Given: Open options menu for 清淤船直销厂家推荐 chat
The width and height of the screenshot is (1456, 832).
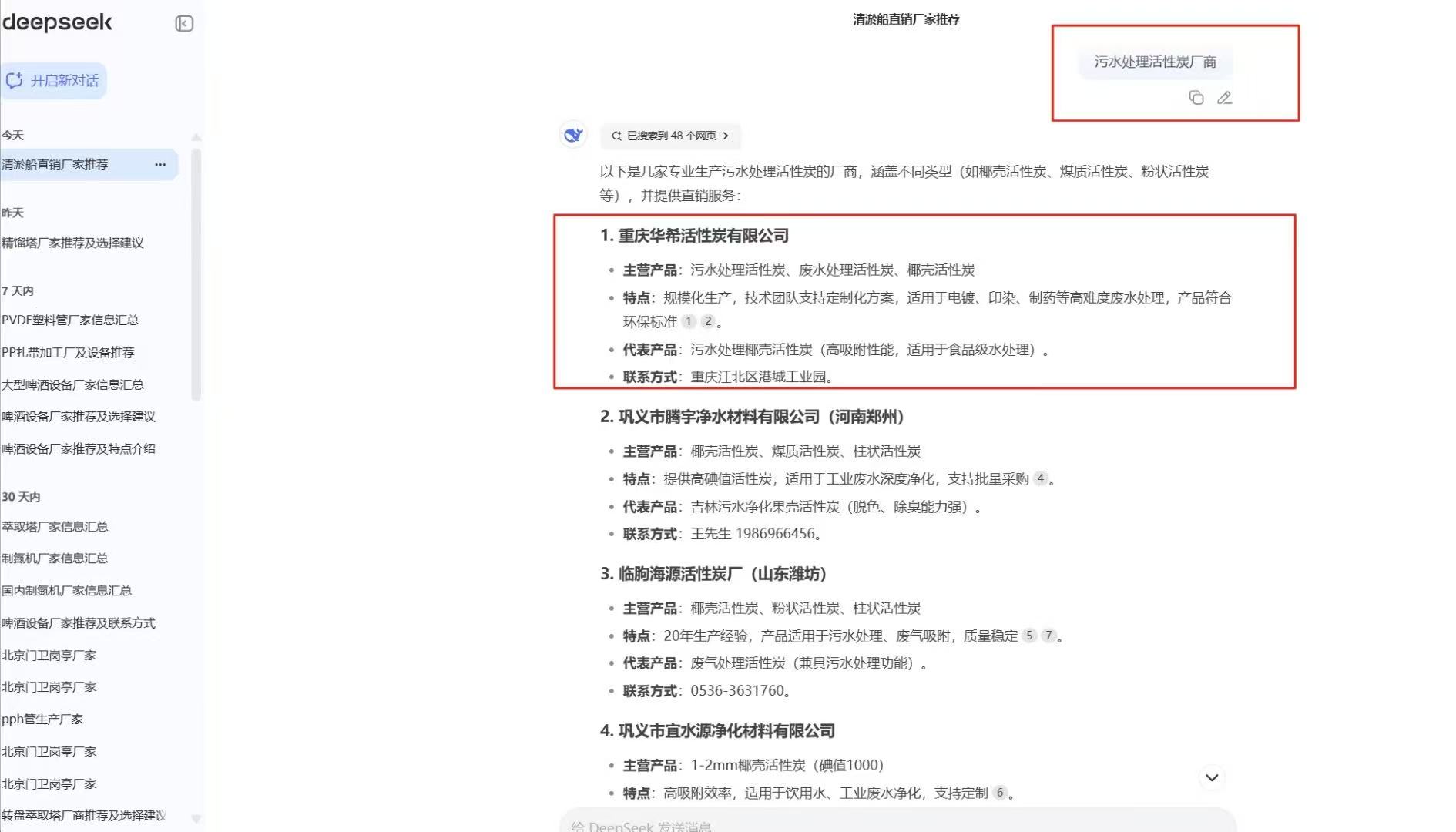Looking at the screenshot, I should click(160, 165).
